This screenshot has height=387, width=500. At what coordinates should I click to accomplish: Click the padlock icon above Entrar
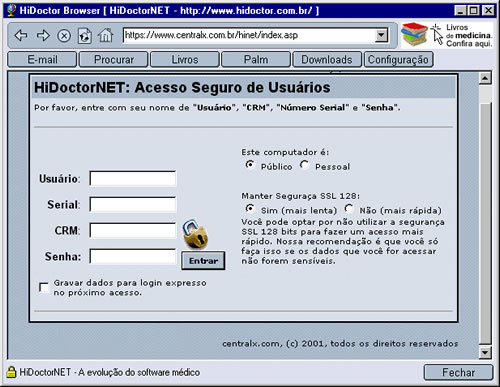point(195,234)
